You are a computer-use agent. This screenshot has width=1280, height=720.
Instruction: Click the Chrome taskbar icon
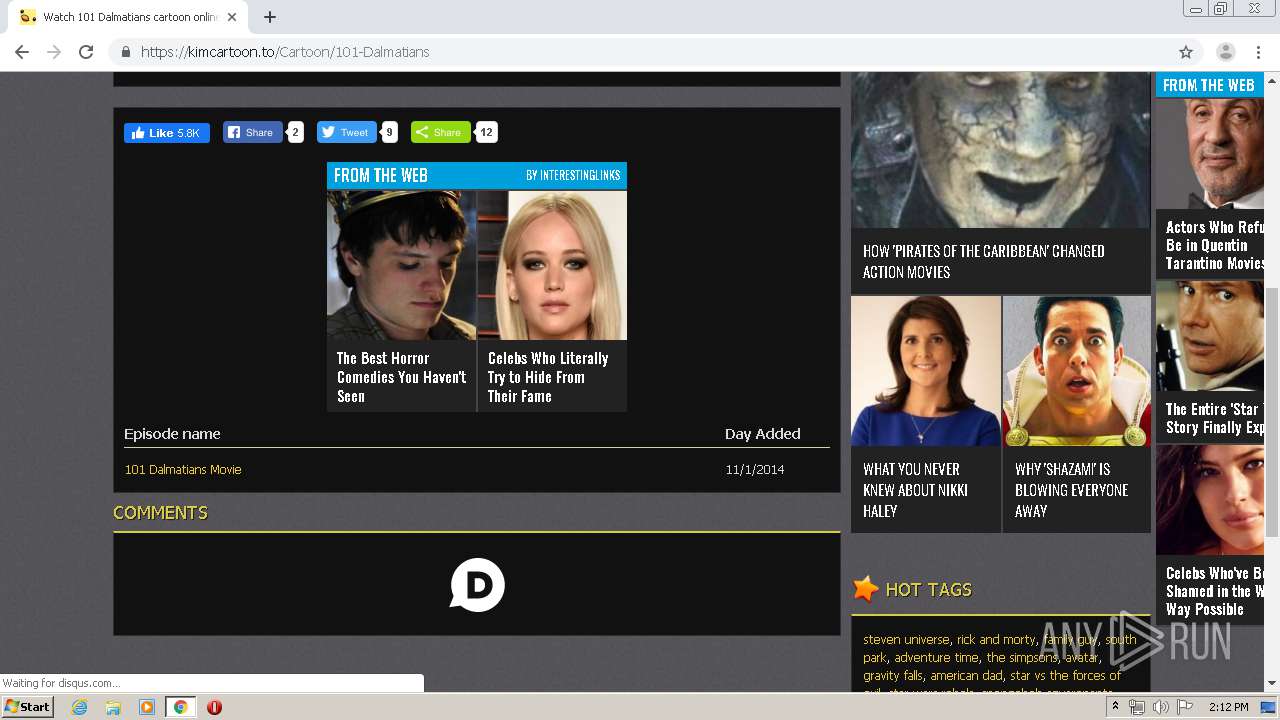(x=180, y=707)
